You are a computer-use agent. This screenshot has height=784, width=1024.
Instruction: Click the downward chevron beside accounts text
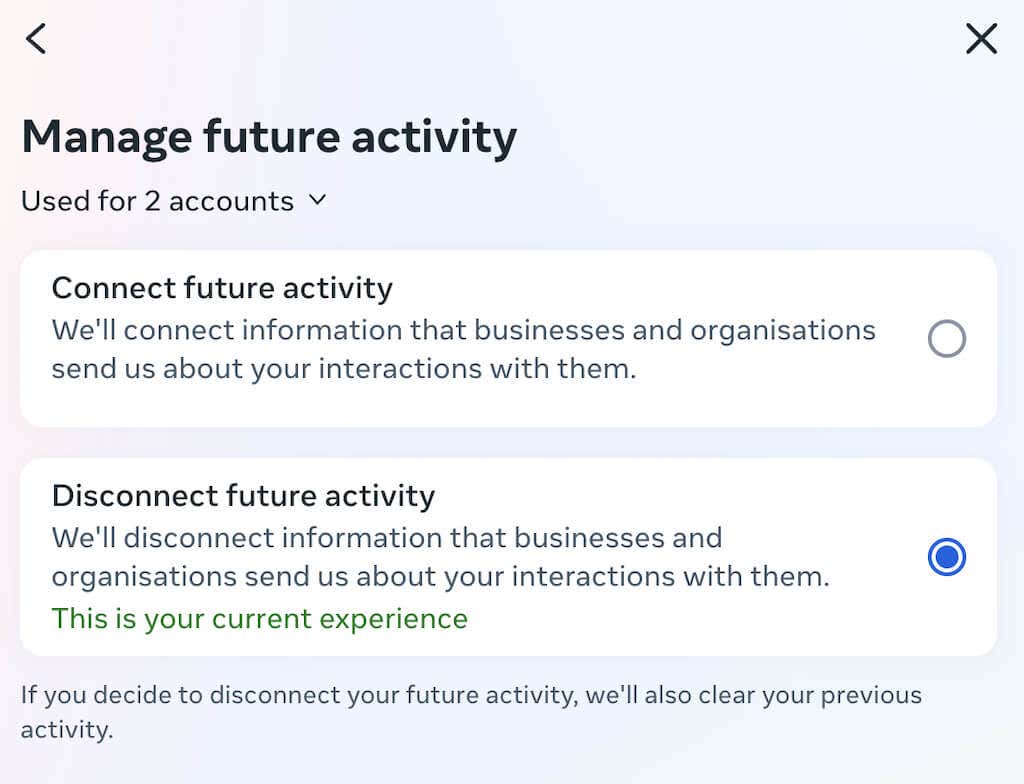(318, 200)
